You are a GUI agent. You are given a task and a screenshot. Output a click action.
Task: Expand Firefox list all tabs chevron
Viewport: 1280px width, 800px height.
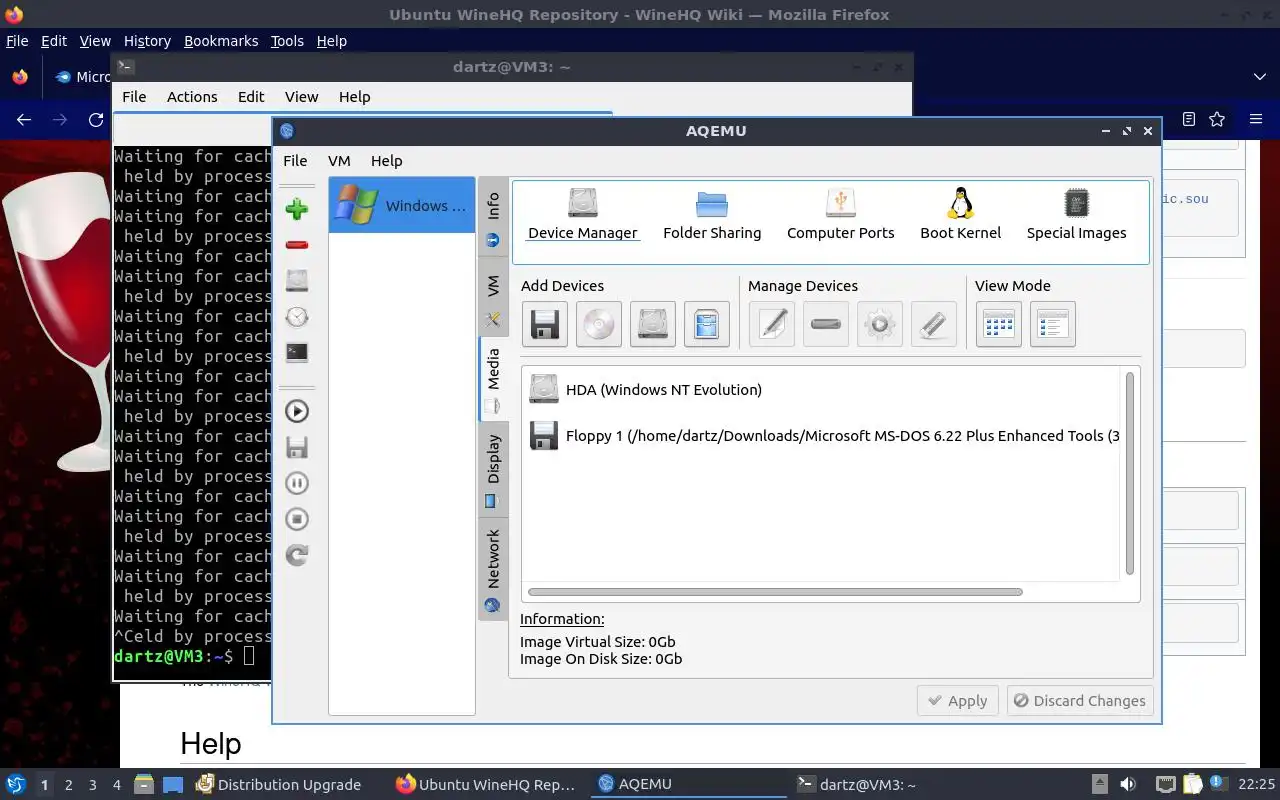(x=1260, y=77)
